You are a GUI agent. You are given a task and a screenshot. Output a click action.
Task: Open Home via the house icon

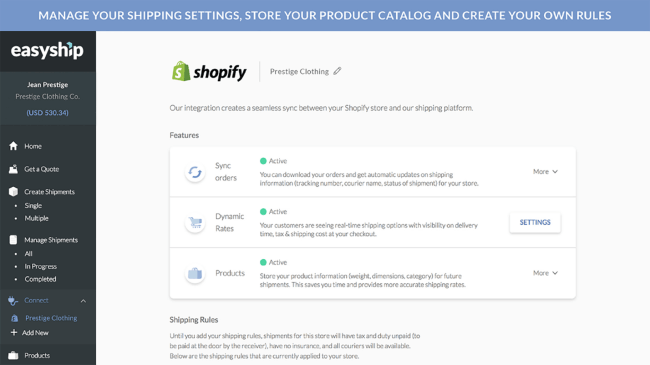pyautogui.click(x=13, y=146)
